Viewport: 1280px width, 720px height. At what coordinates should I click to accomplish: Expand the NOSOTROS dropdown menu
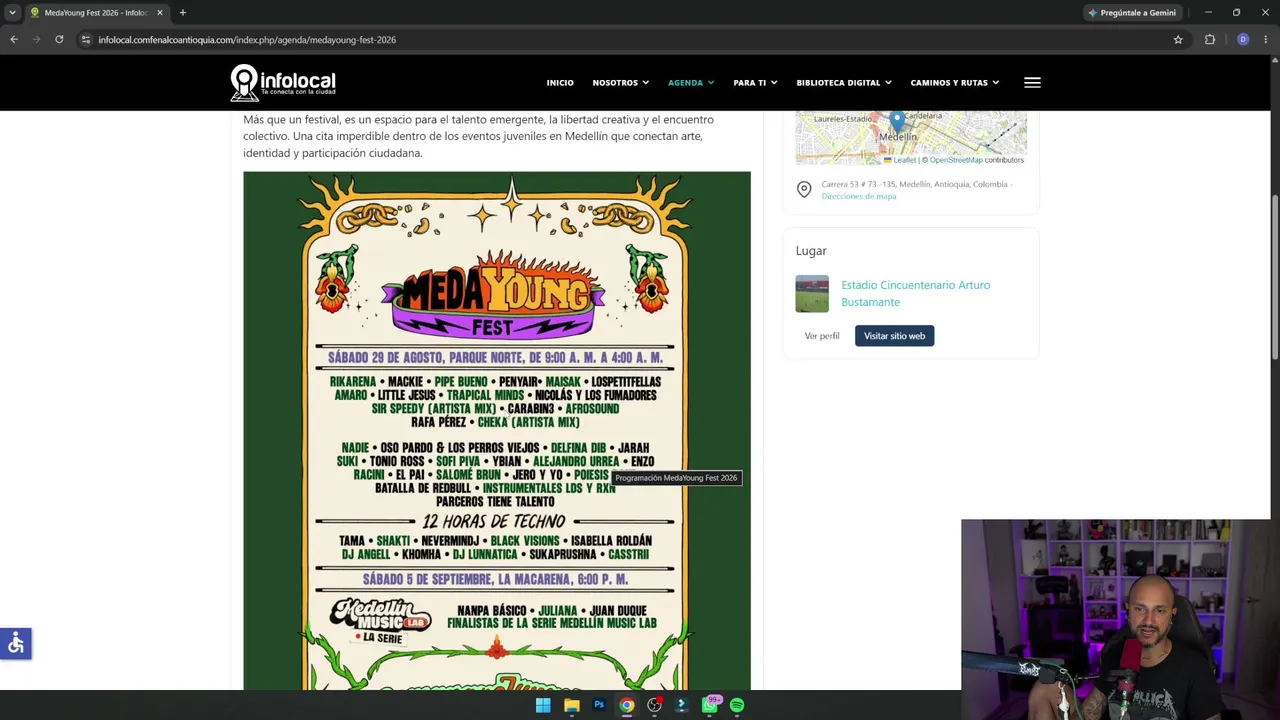click(x=620, y=83)
